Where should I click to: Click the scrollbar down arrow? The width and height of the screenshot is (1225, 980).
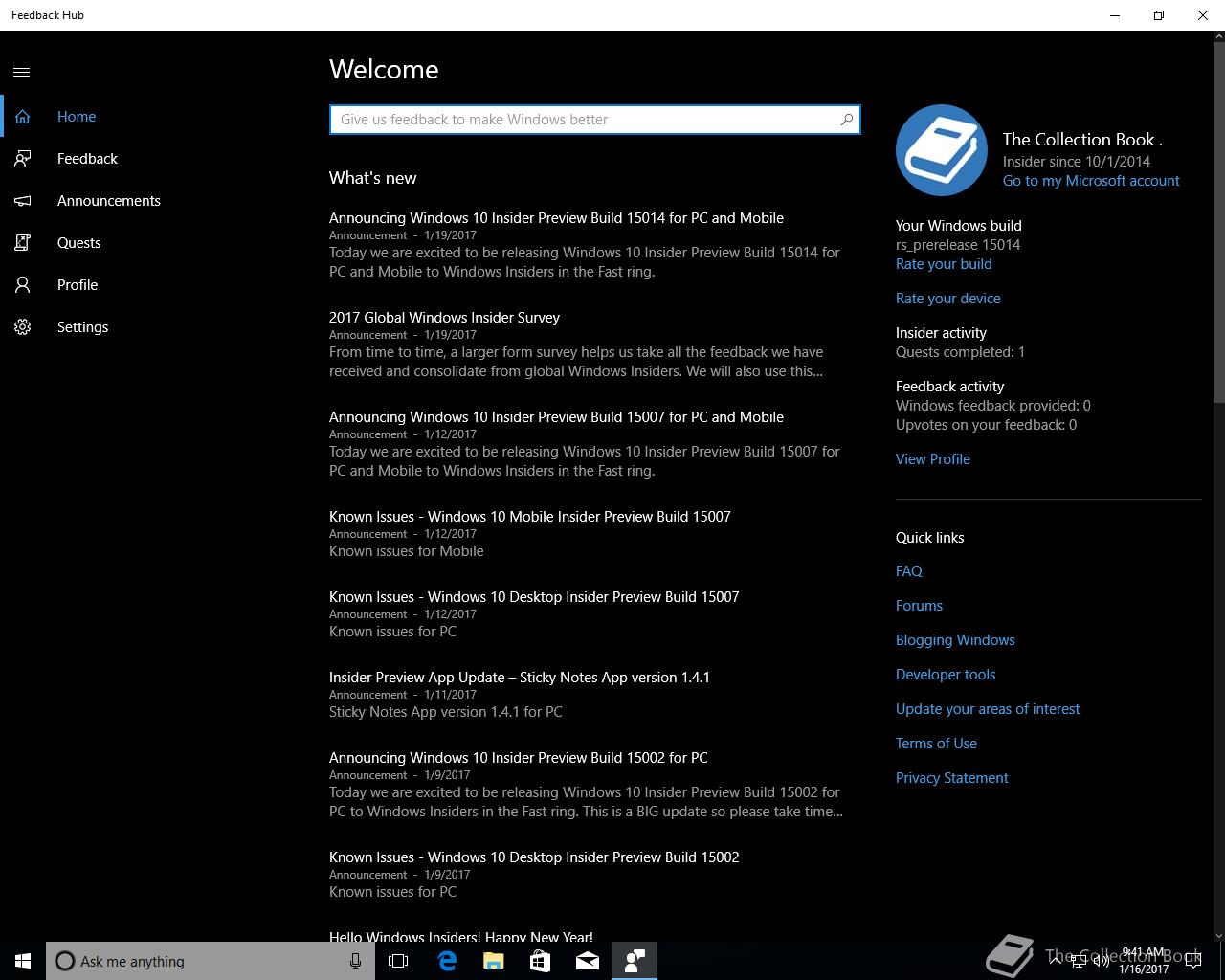coord(1218,935)
